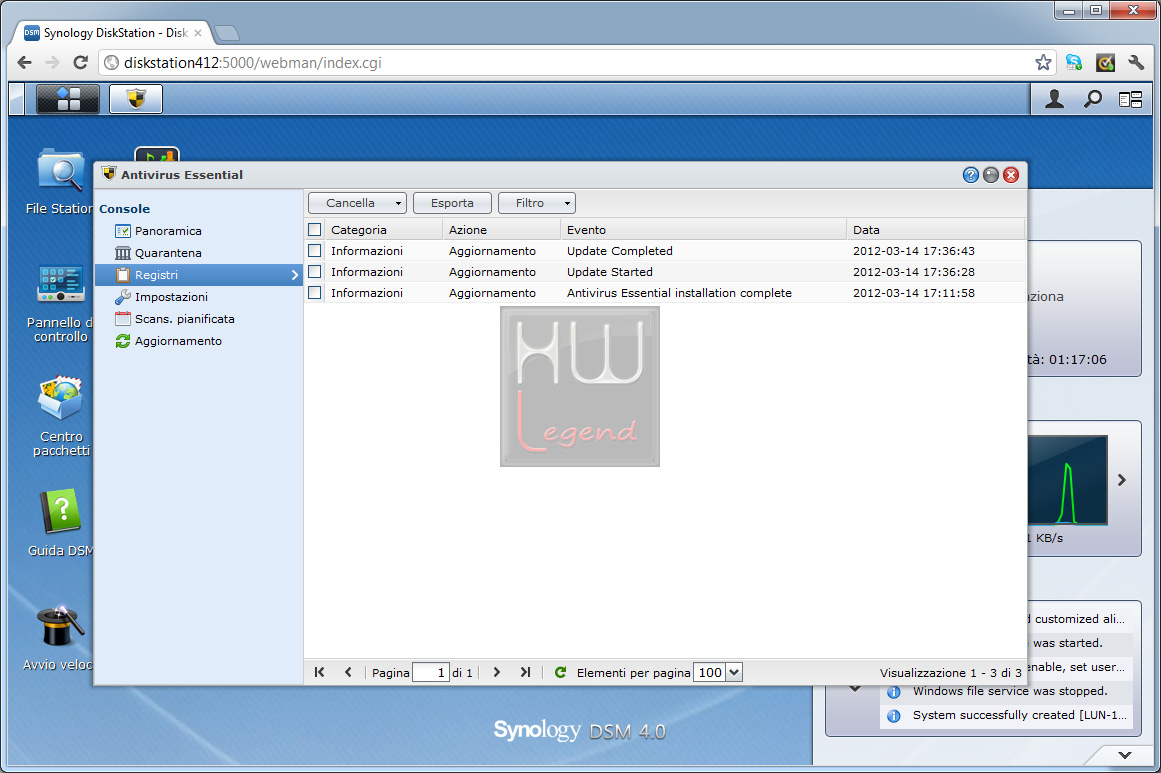The height and width of the screenshot is (773, 1161).
Task: Open the DSM search magnifier
Action: [1093, 98]
